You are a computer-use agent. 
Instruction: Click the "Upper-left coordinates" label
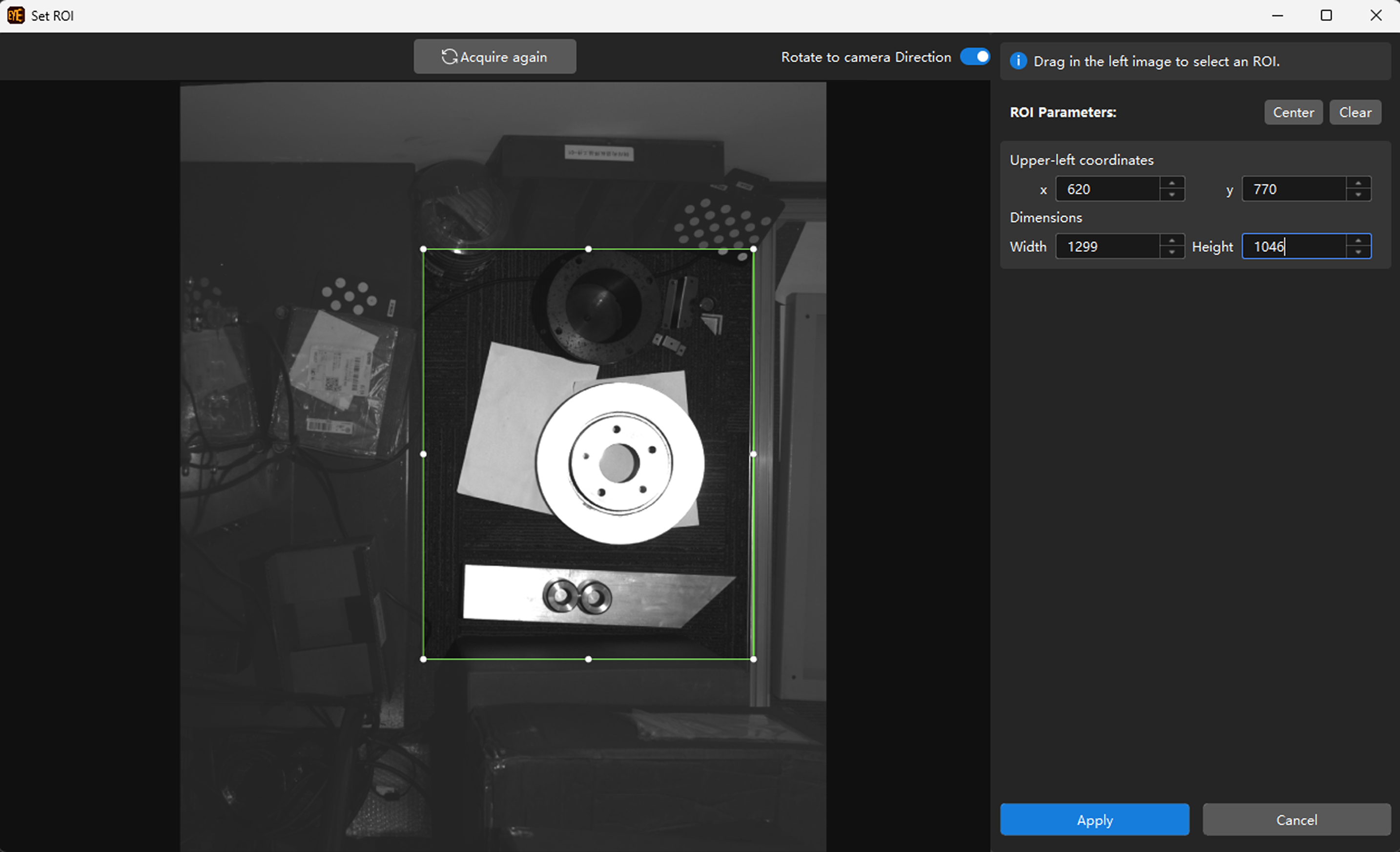1081,160
